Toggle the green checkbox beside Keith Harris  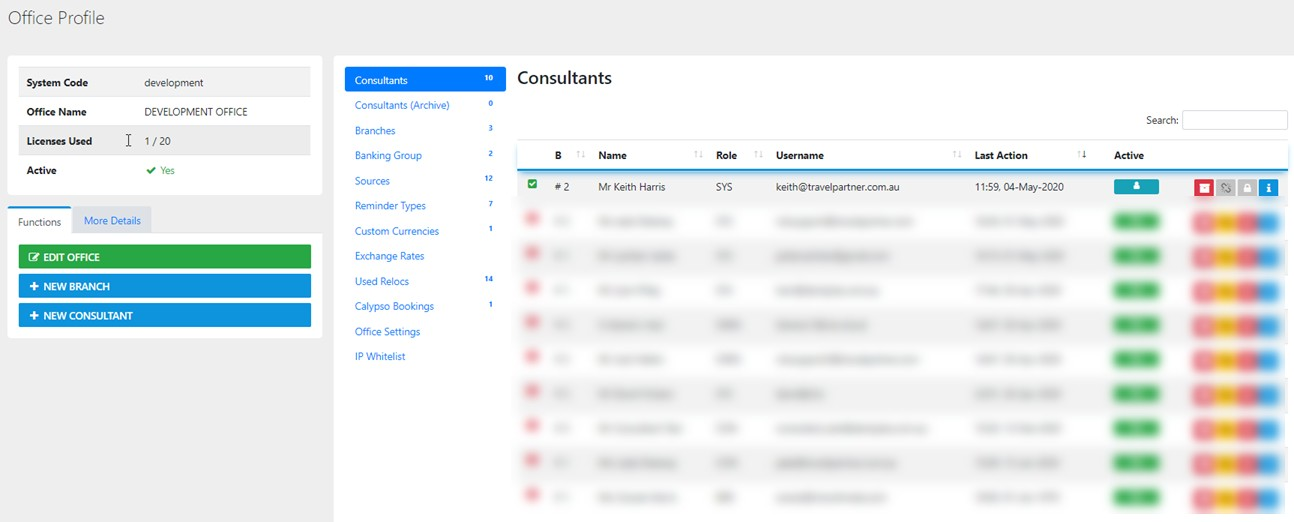coord(532,184)
